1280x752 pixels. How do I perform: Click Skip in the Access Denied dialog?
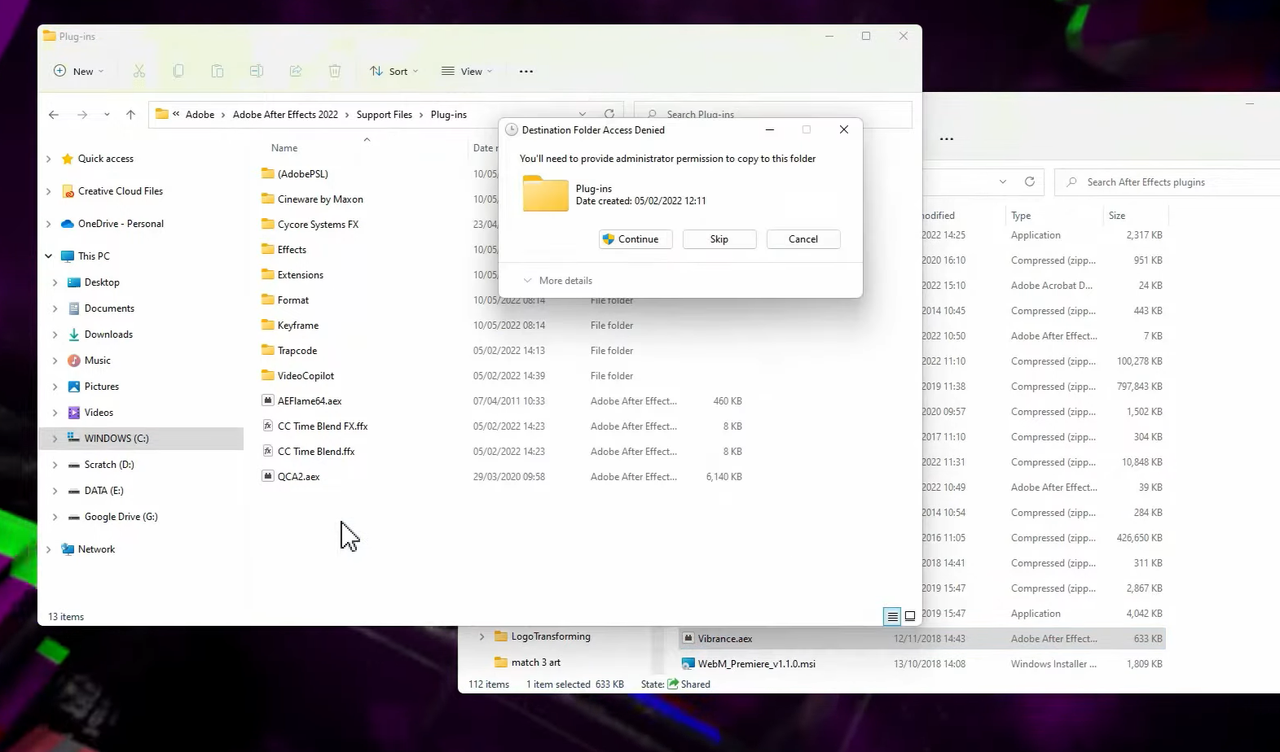(718, 239)
